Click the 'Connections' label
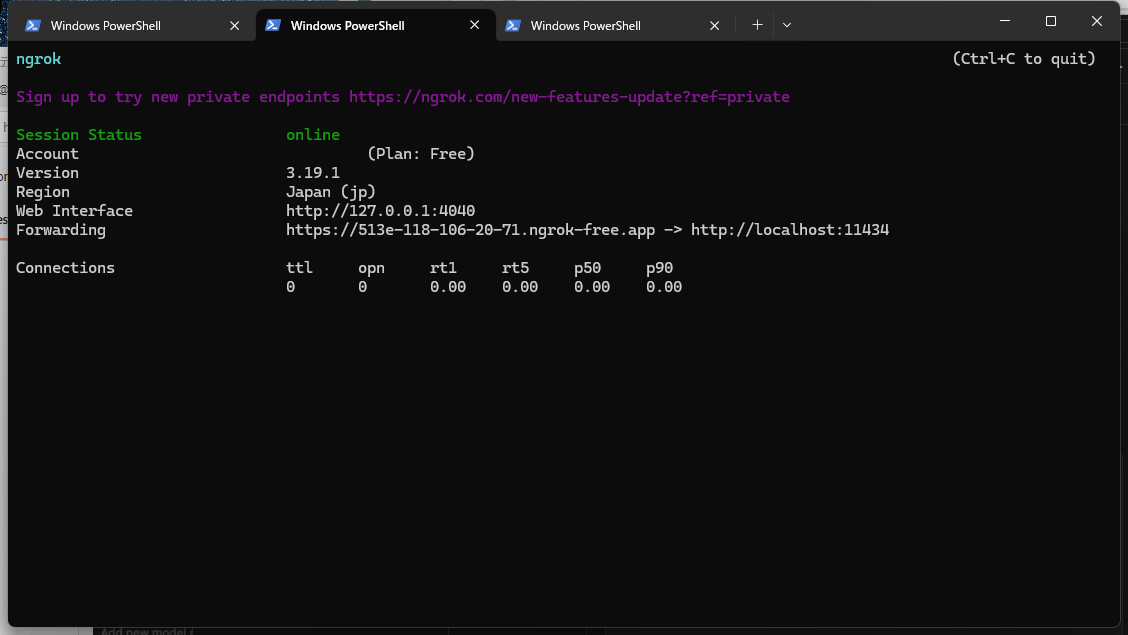Screen dimensions: 1128x635 point(65,268)
